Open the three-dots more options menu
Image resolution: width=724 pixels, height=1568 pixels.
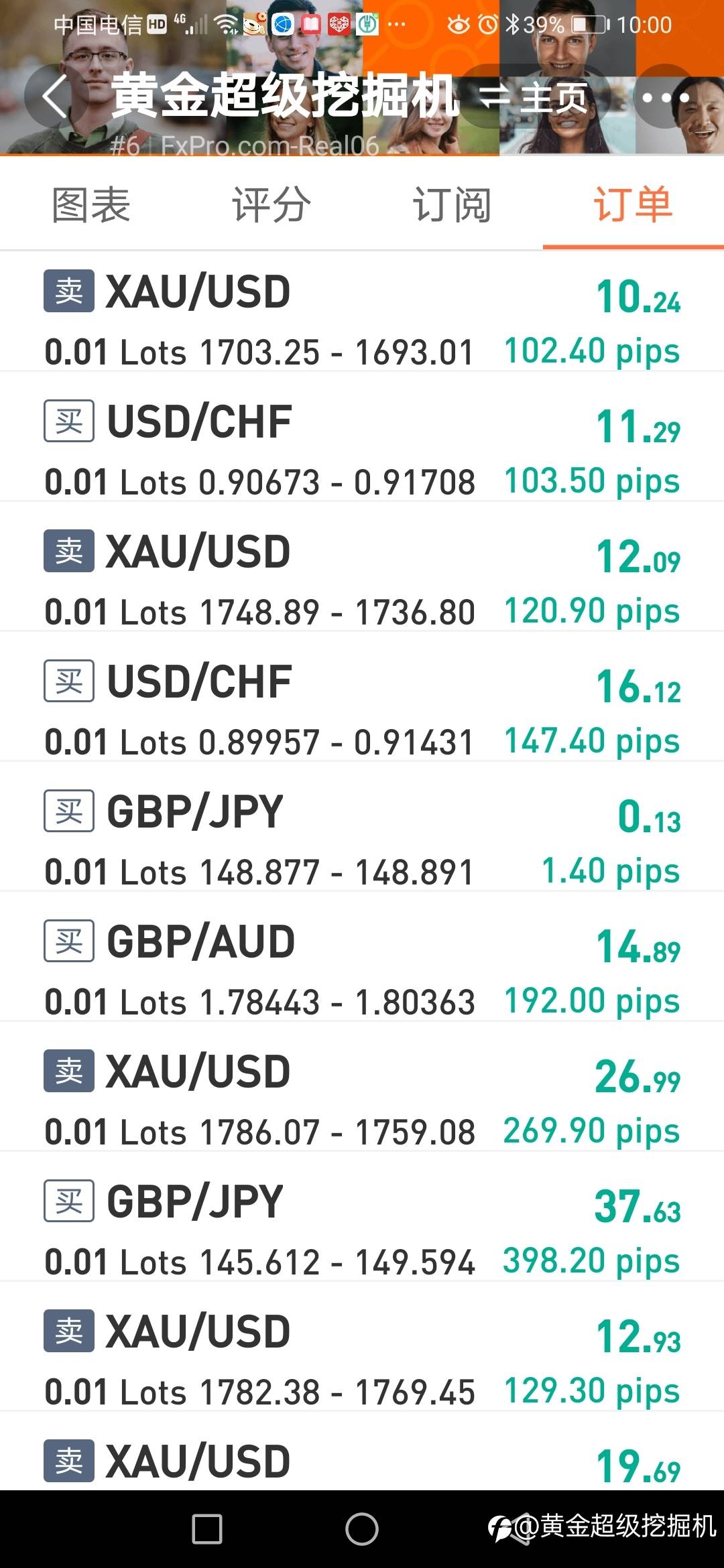point(664,98)
